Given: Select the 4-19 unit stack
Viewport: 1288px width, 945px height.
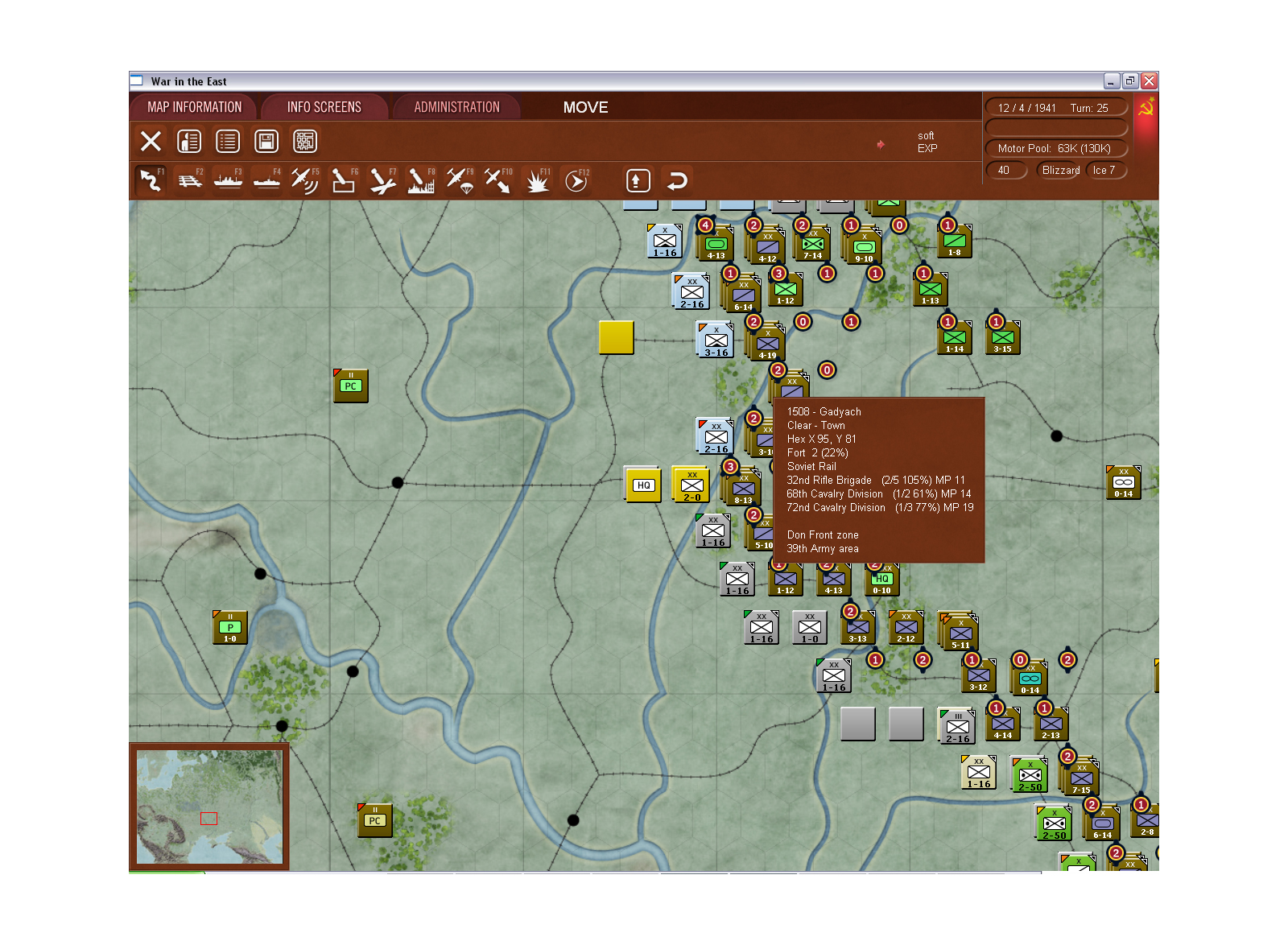Looking at the screenshot, I should 766,342.
